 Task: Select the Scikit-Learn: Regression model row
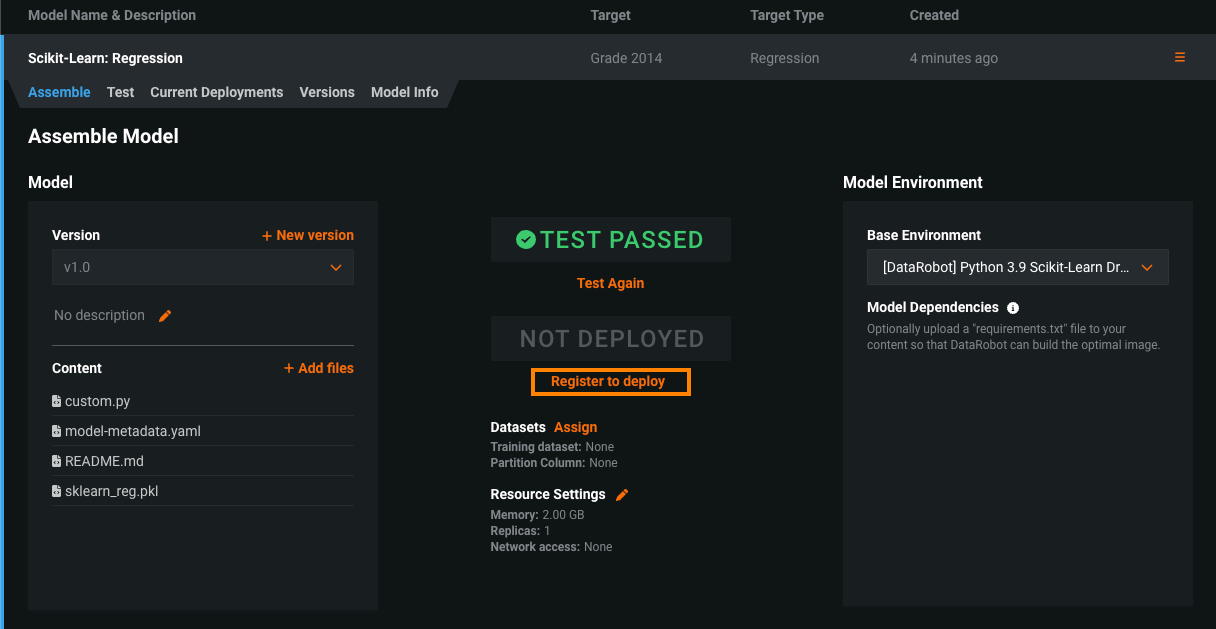click(x=300, y=58)
